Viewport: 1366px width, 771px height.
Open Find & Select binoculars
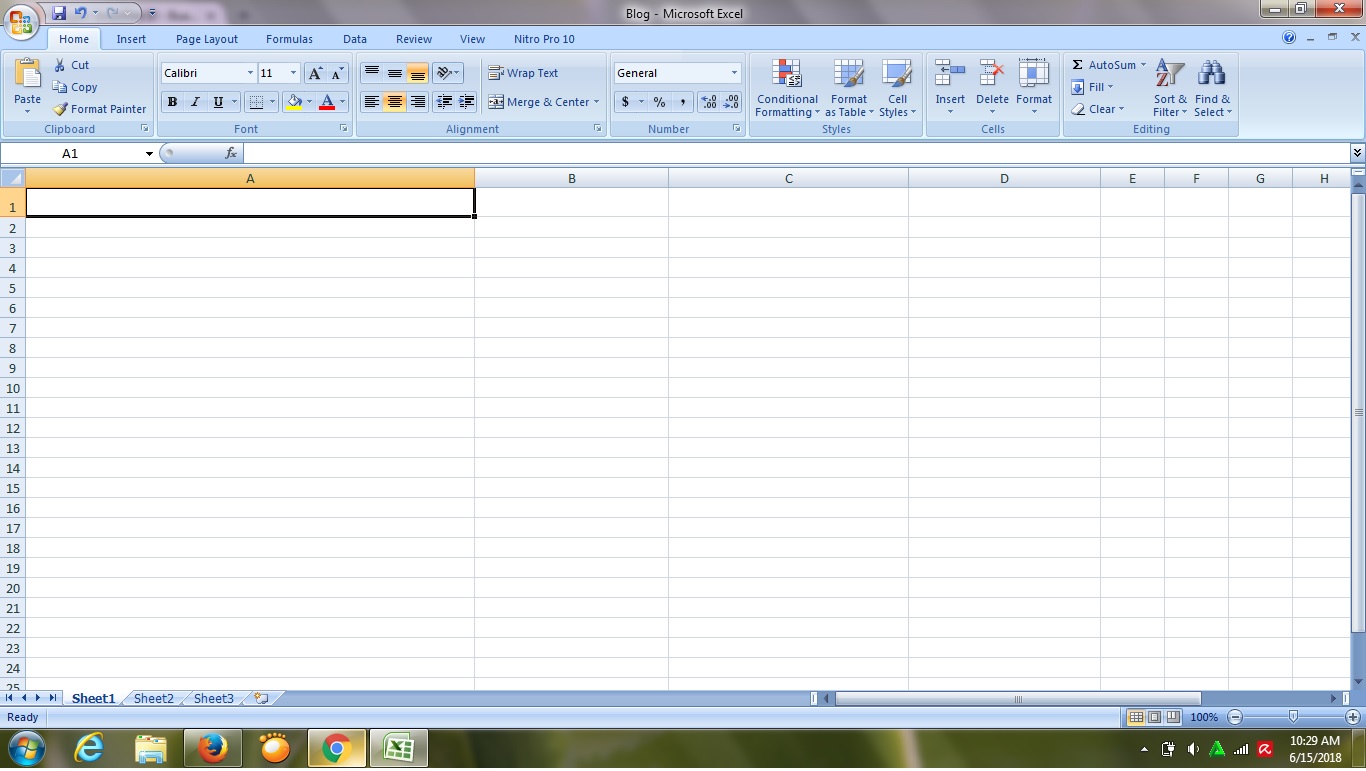coord(1212,88)
